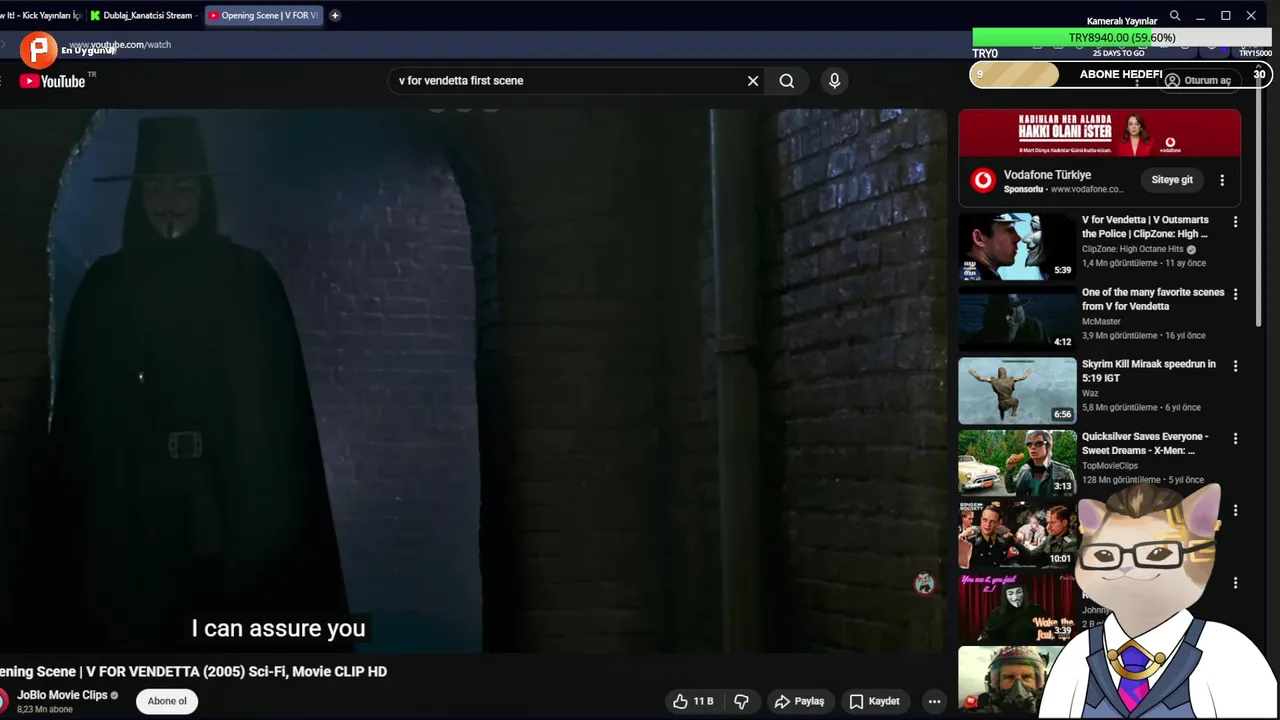The image size is (1280, 720).
Task: Start voice search with the microphone icon
Action: coord(835,81)
